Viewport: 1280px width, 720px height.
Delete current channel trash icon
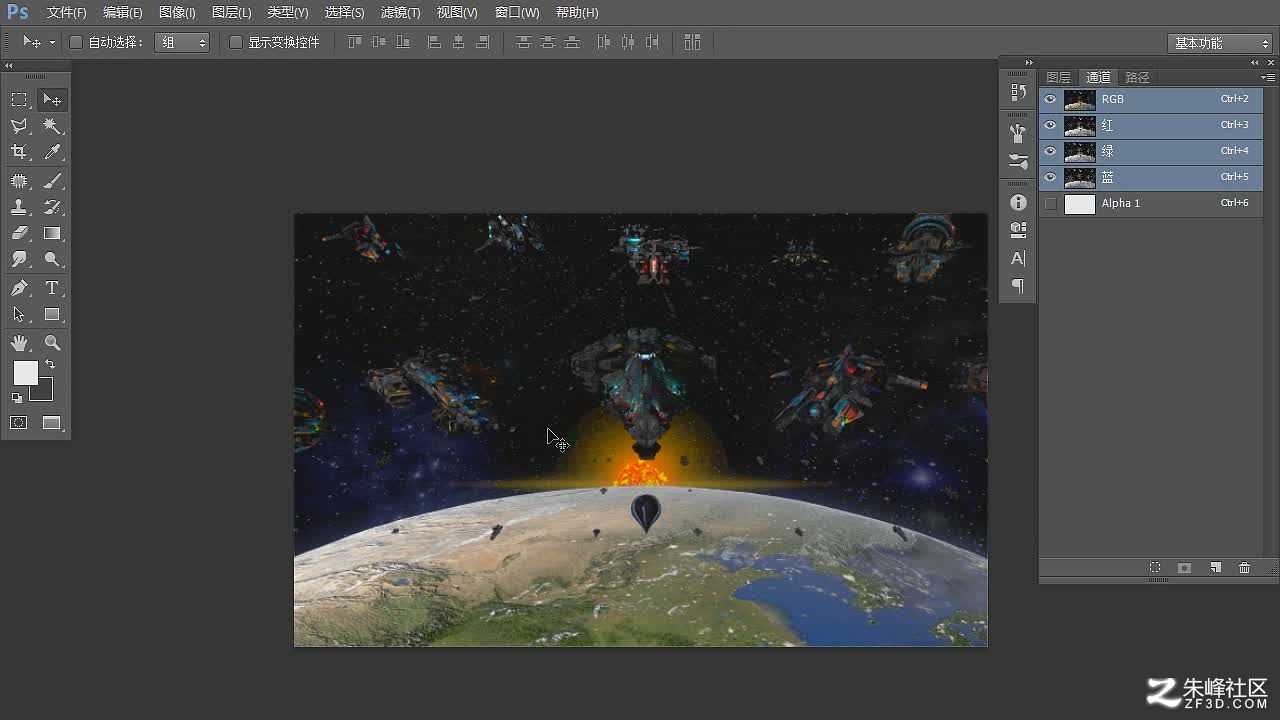pyautogui.click(x=1244, y=567)
